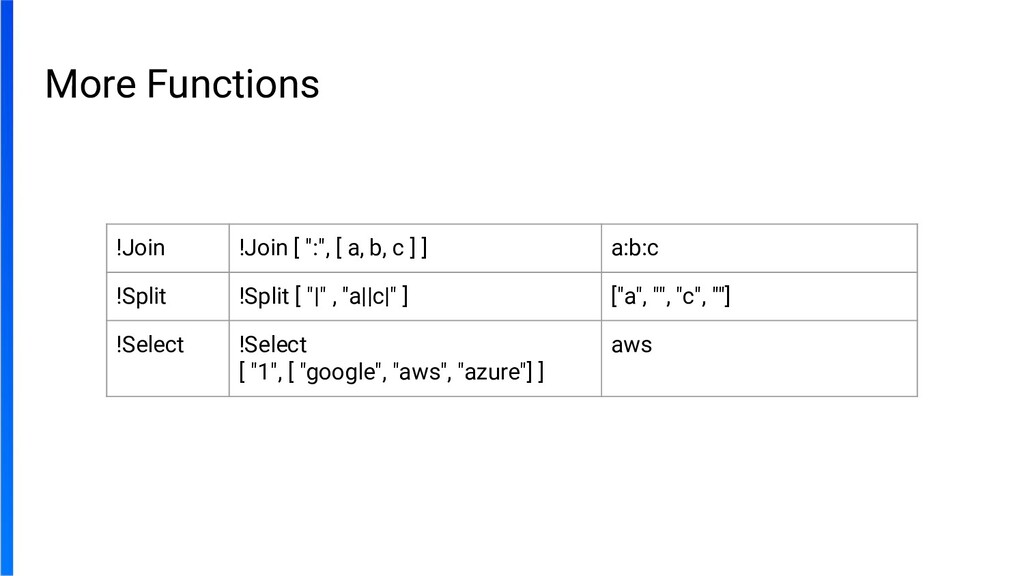Click the aws result cell
The width and height of the screenshot is (1024, 576).
click(631, 345)
